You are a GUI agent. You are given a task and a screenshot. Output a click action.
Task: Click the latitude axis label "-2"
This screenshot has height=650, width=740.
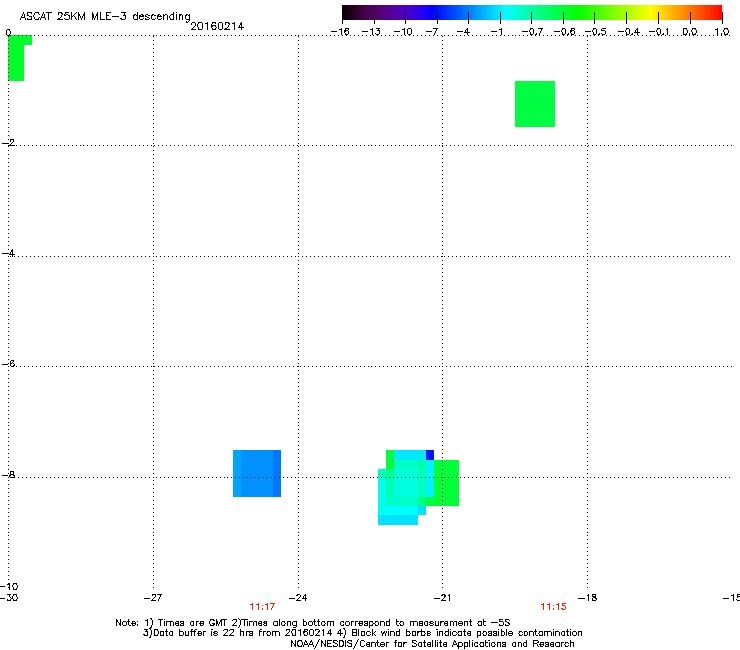point(8,143)
